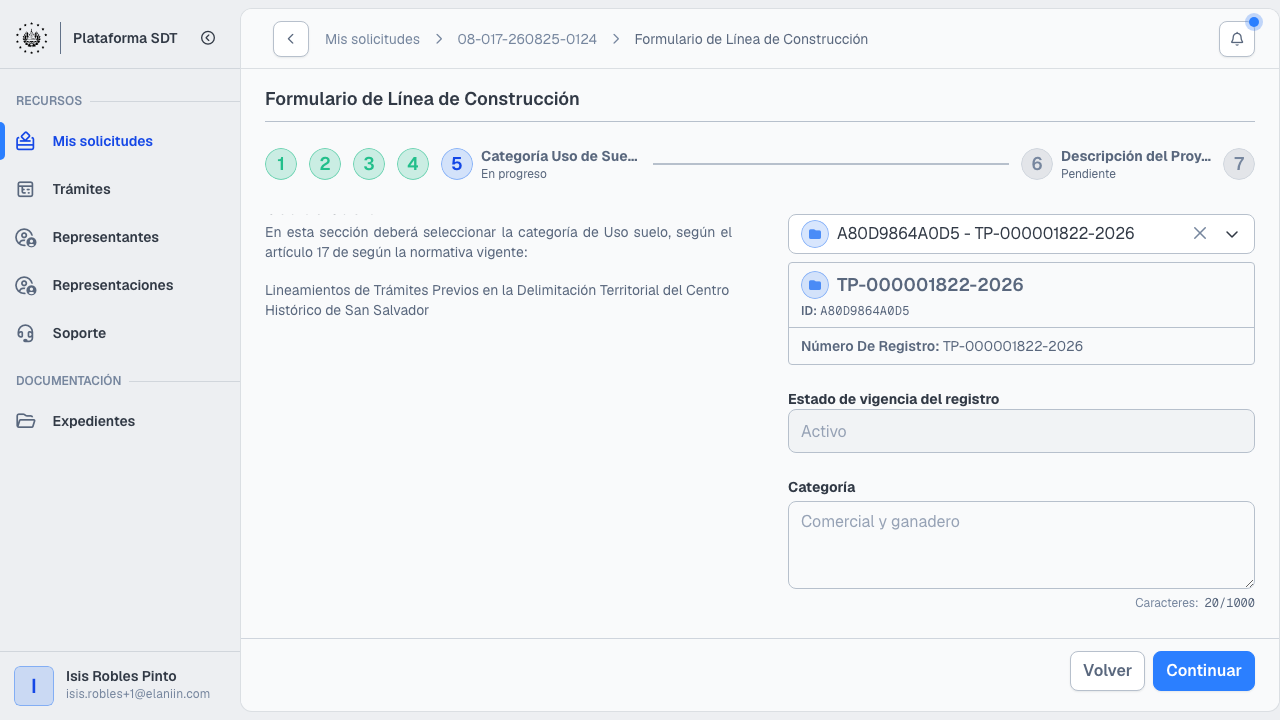This screenshot has width=1280, height=720.
Task: Click email isis.robles+1@elaniin.com
Action: coord(138,694)
